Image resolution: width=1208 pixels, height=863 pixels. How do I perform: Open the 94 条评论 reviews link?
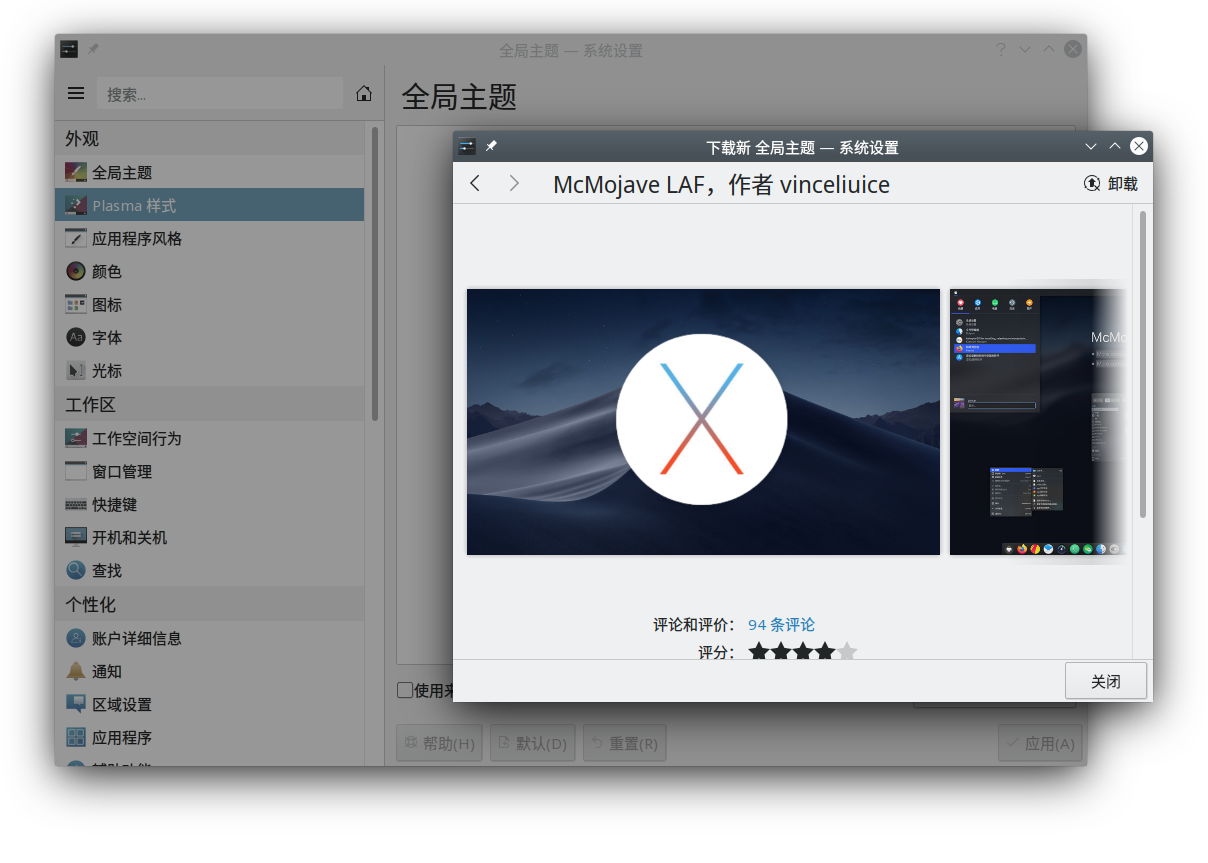[781, 624]
